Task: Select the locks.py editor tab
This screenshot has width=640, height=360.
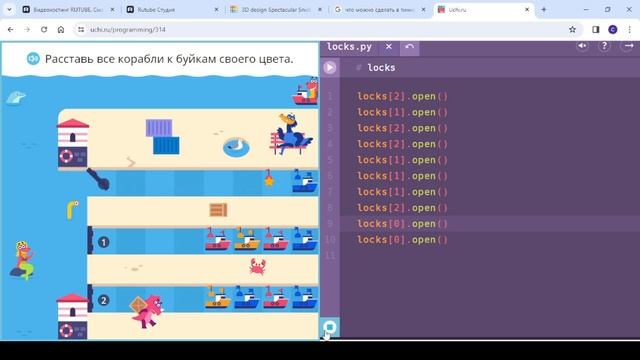Action: [x=349, y=47]
